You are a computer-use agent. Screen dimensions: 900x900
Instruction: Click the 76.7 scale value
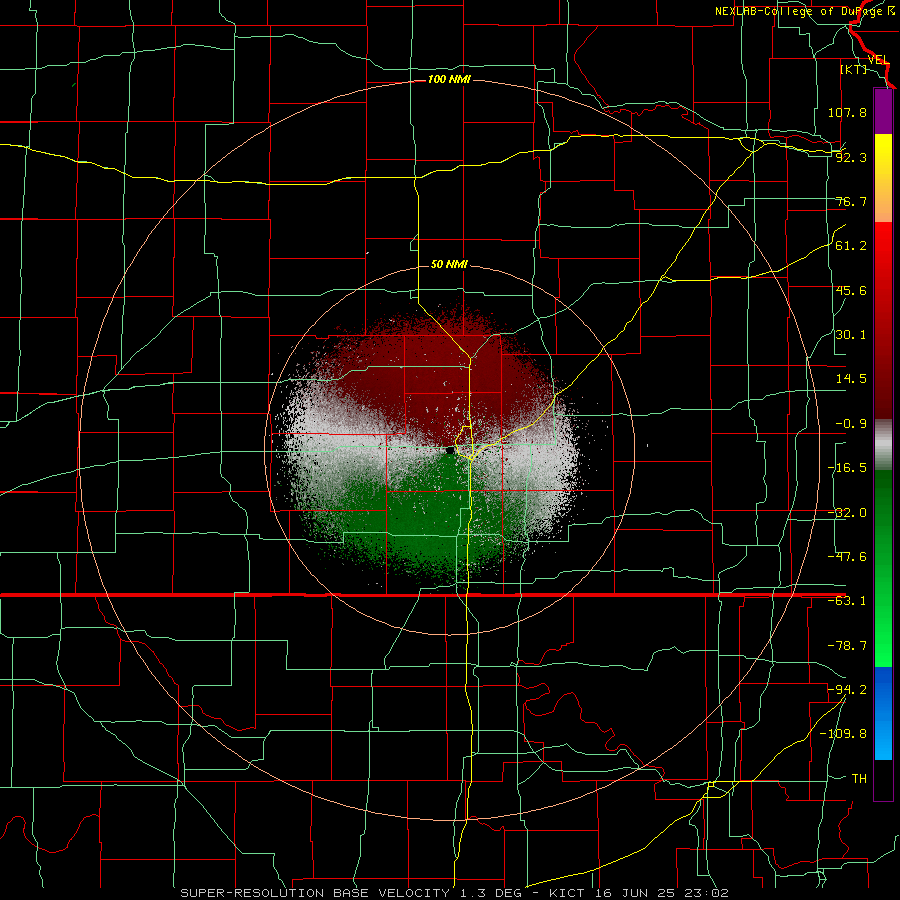851,201
